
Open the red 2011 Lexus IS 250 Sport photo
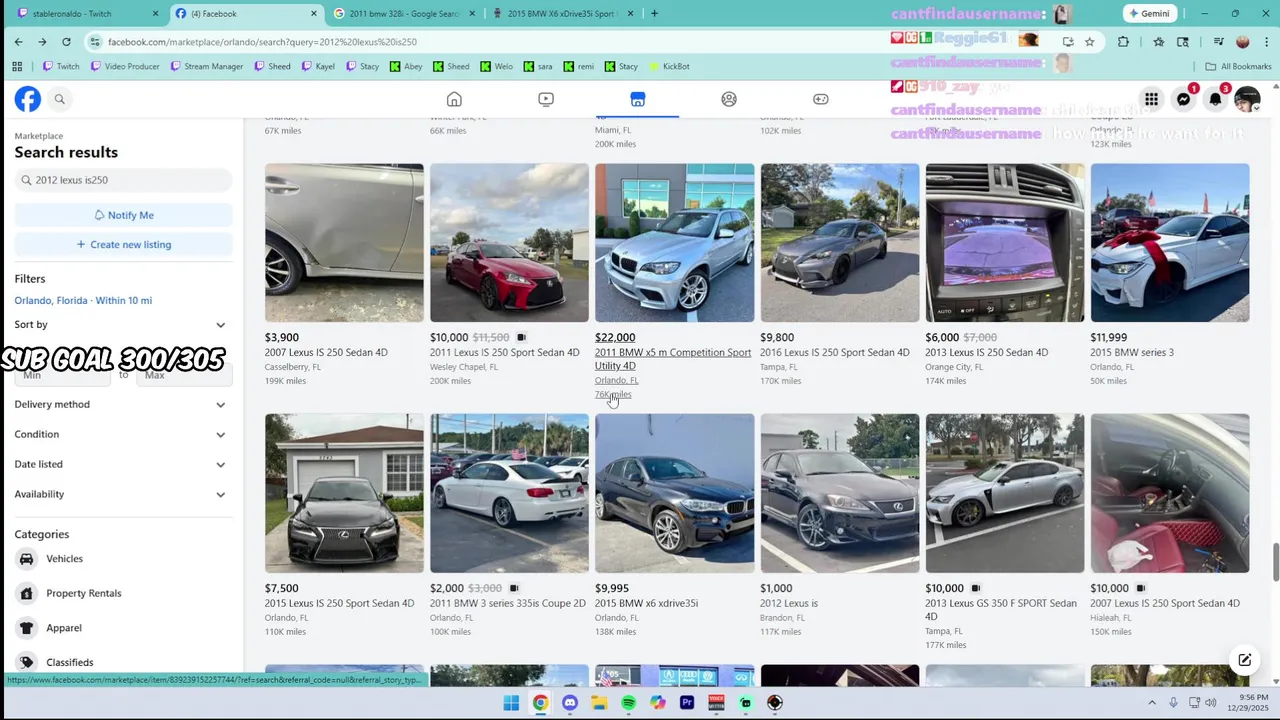click(509, 243)
